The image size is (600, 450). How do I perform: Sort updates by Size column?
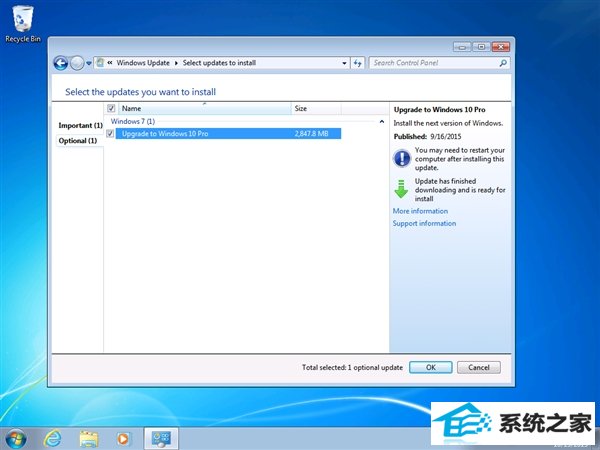click(x=316, y=108)
